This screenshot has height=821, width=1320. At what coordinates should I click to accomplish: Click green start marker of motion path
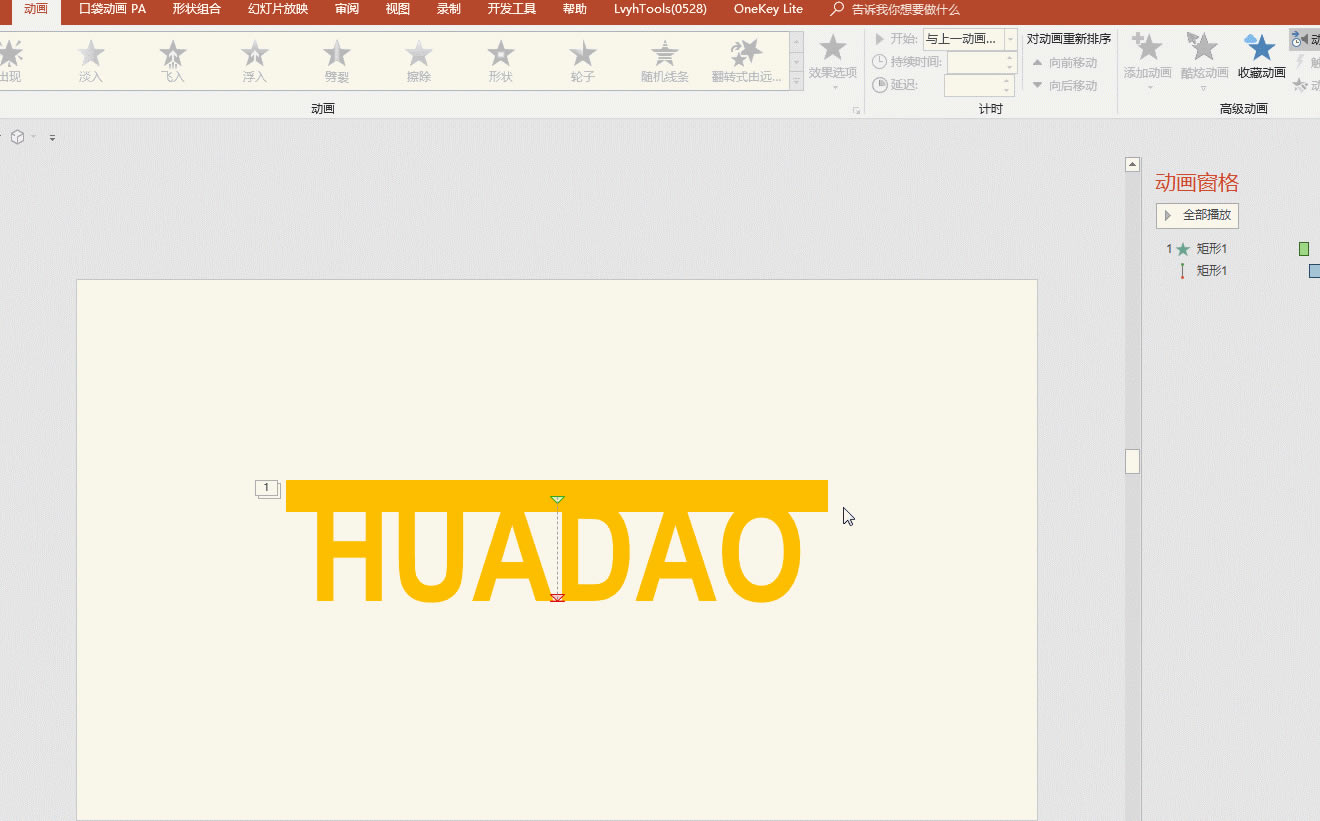coord(557,499)
